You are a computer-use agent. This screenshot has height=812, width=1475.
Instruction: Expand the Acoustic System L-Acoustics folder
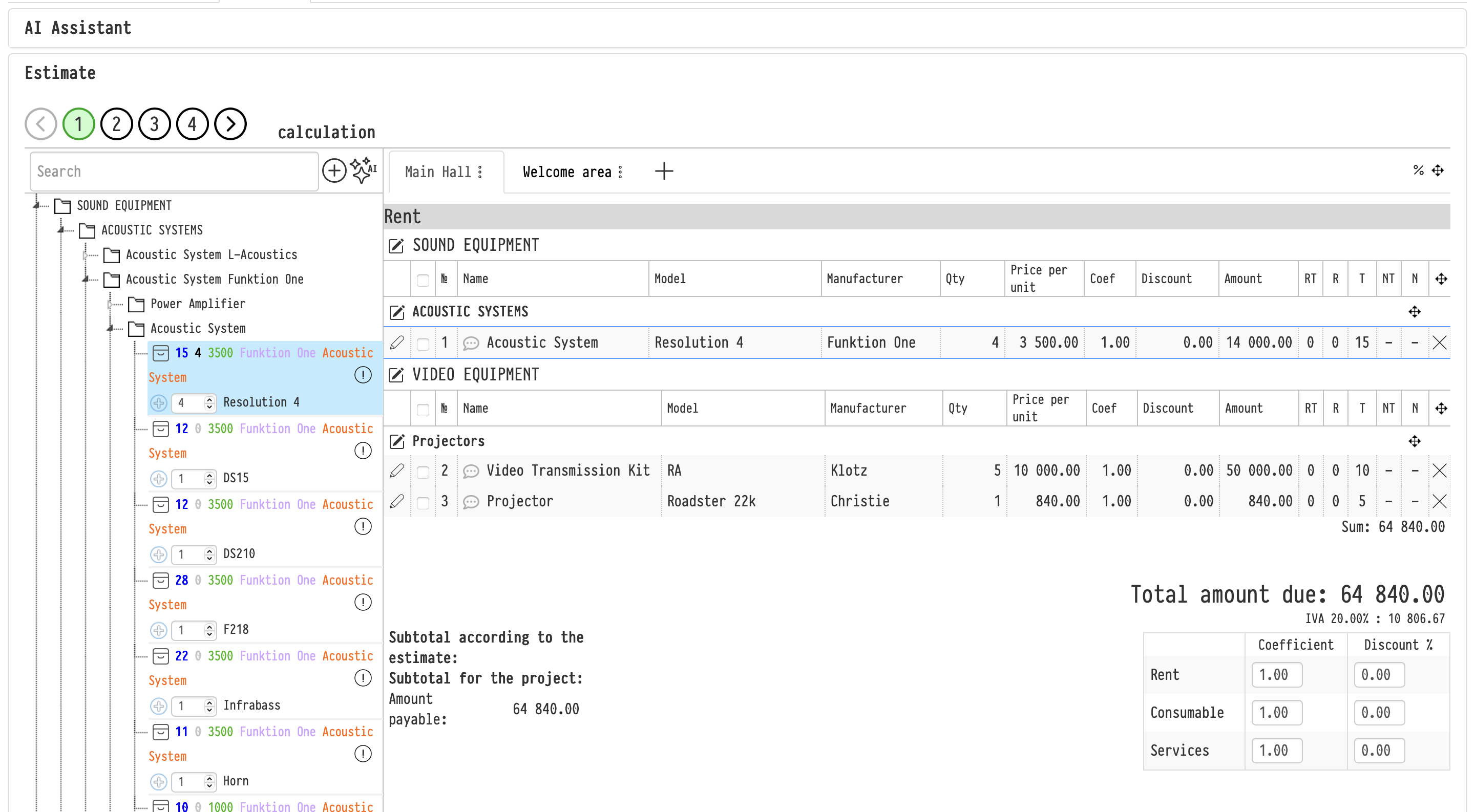86,254
